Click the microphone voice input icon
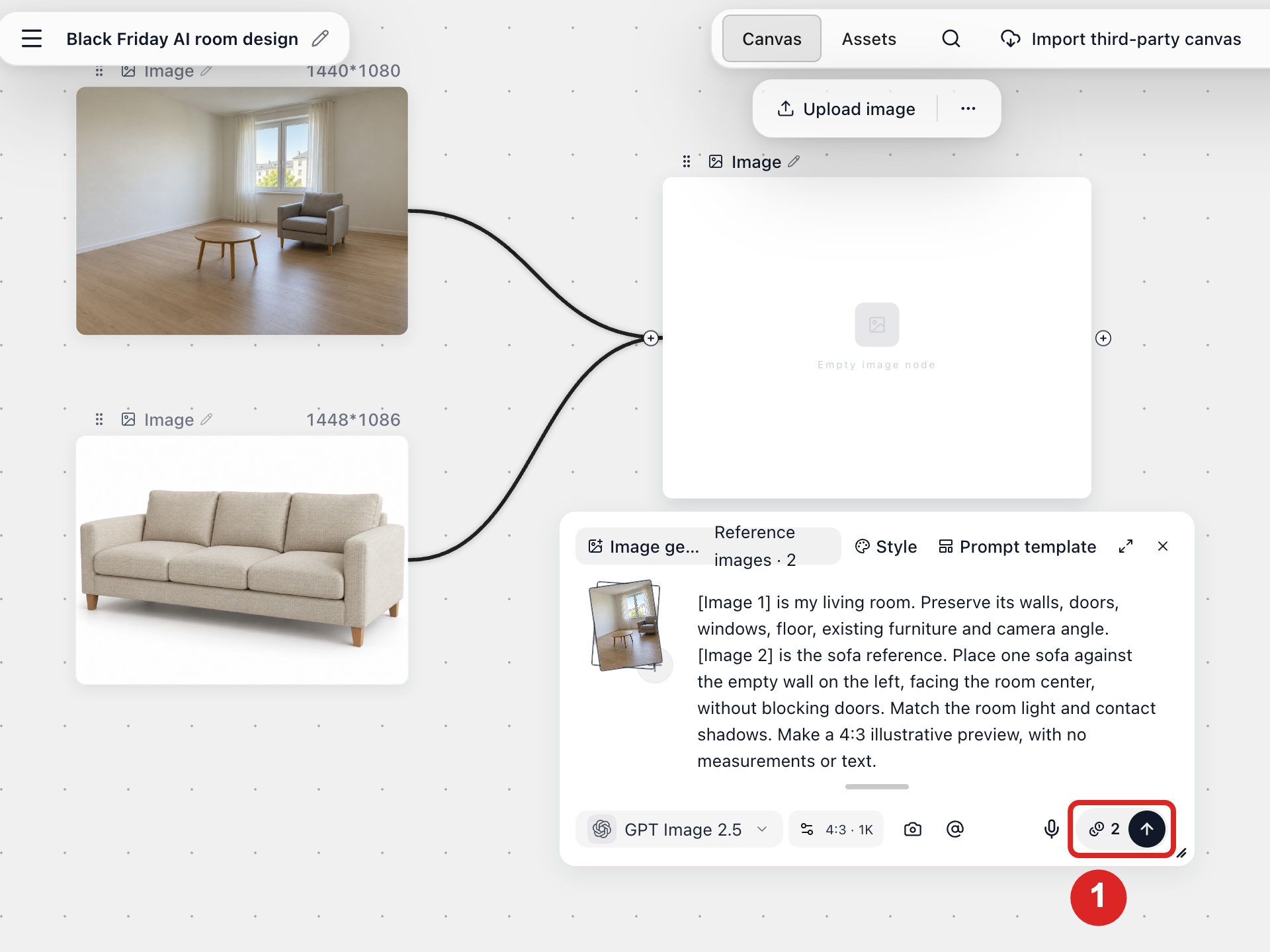Image resolution: width=1270 pixels, height=952 pixels. click(x=1051, y=829)
